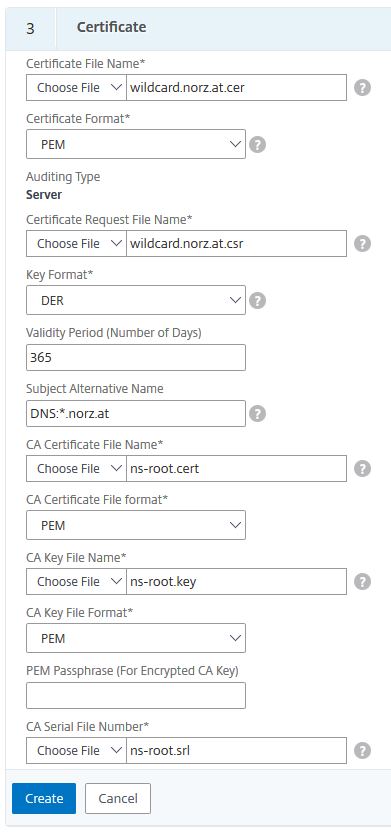The height and width of the screenshot is (833, 391).
Task: Click the PEM Passphrase input field
Action: click(136, 695)
